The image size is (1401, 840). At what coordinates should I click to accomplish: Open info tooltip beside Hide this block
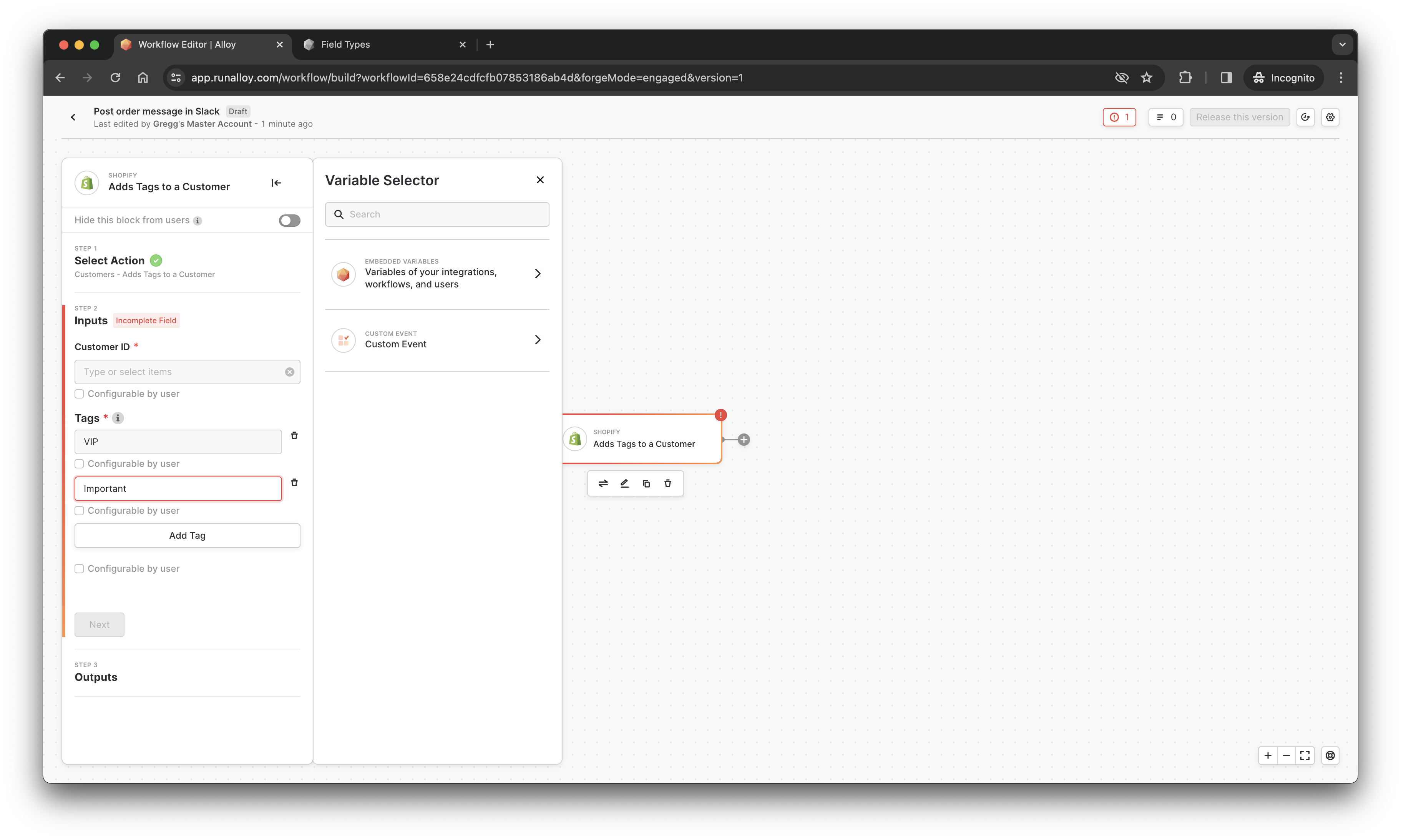pyautogui.click(x=198, y=221)
